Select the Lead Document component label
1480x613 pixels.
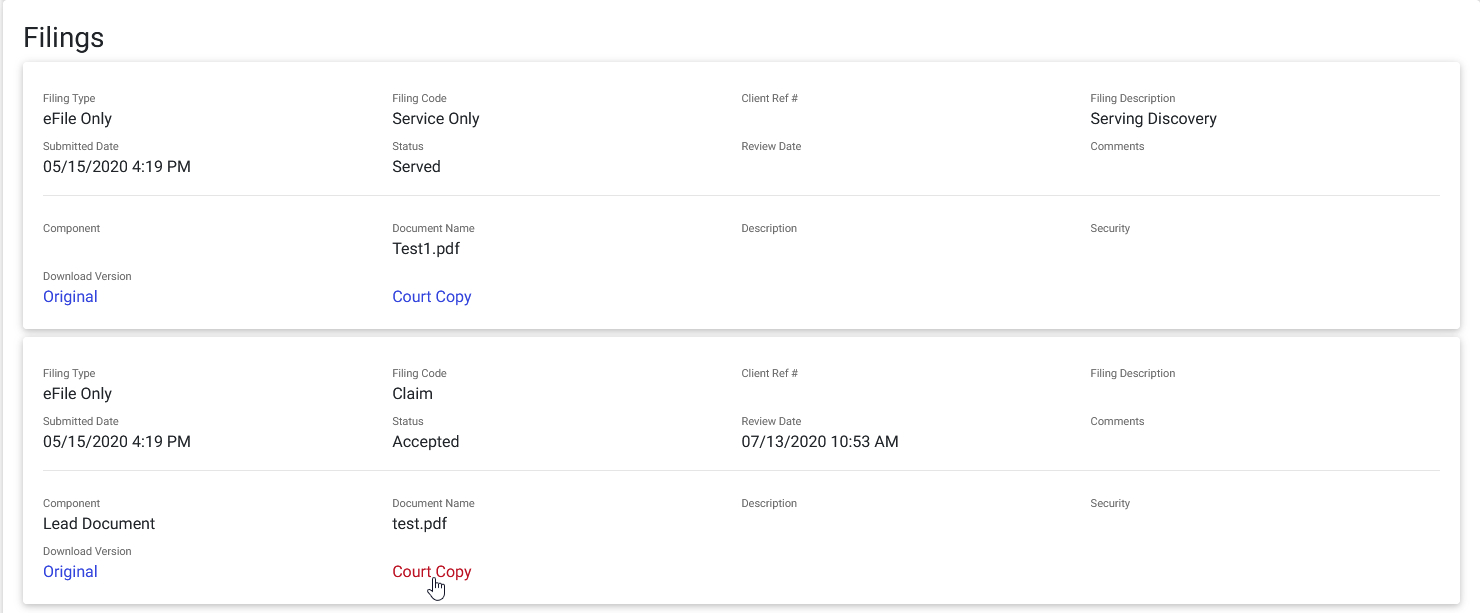(x=98, y=523)
